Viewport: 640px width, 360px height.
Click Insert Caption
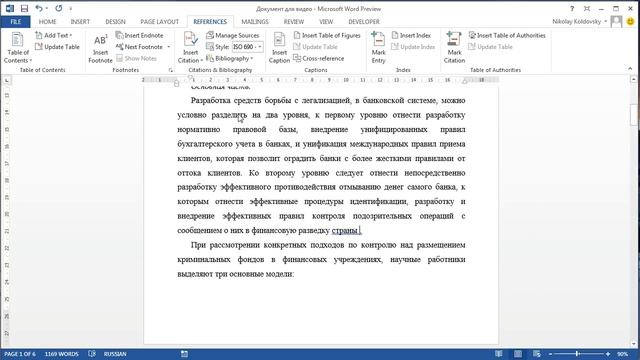tap(279, 48)
